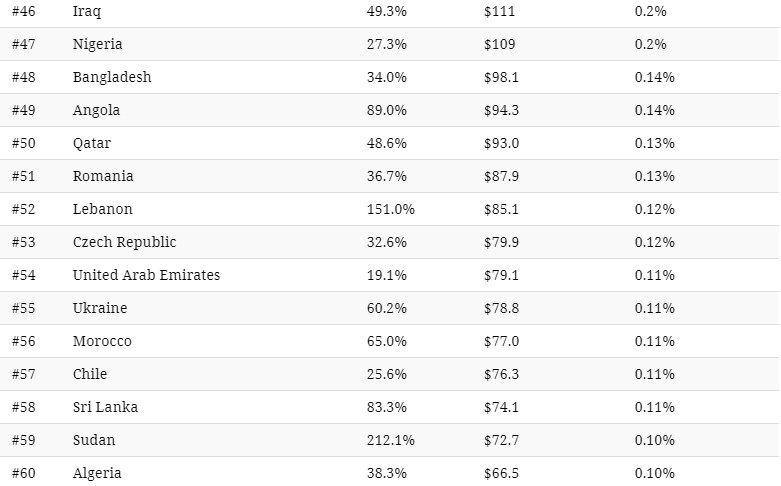Viewport: 781px width, 486px height.
Task: Select the Angola country cell
Action: (x=96, y=110)
